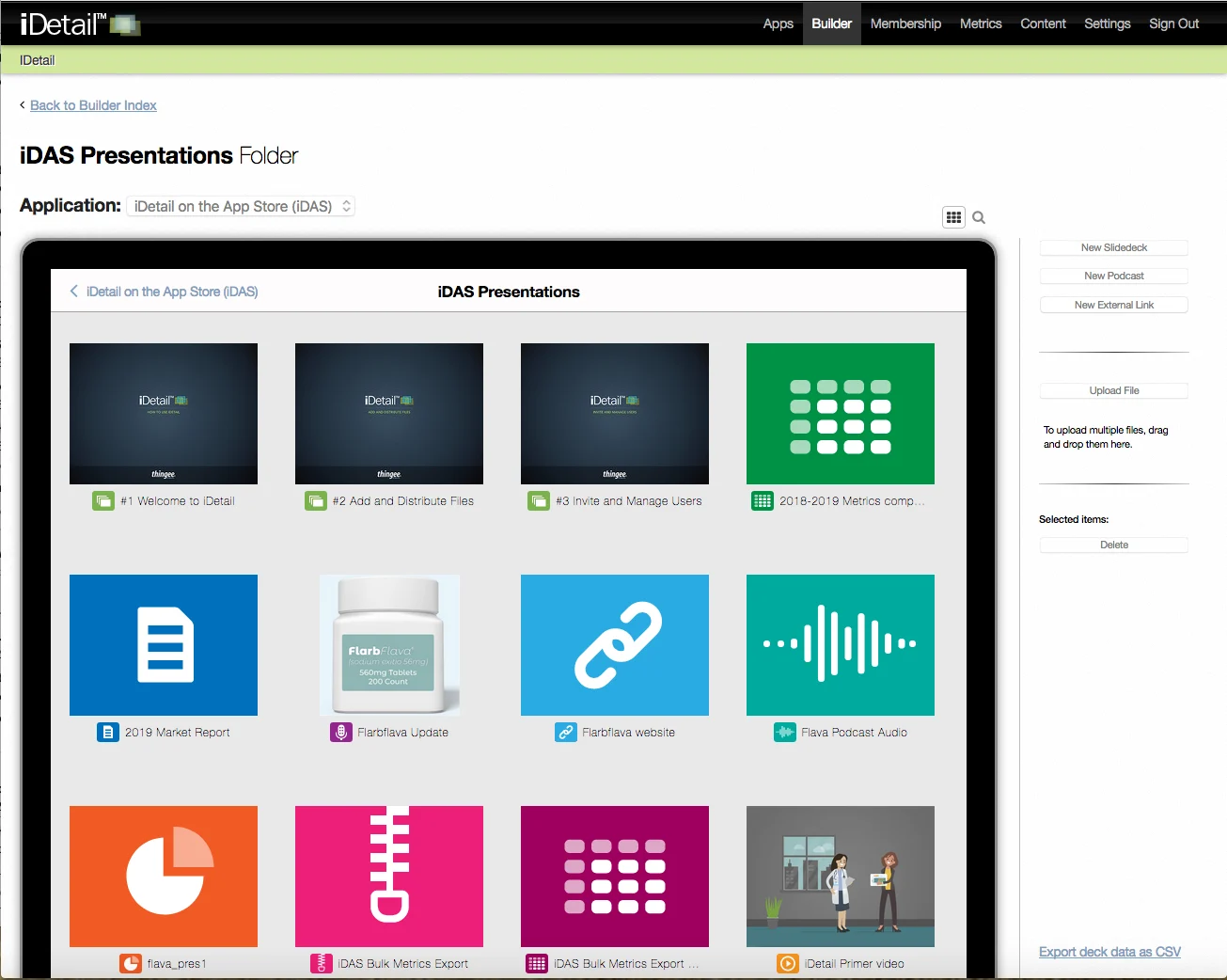The image size is (1227, 980).
Task: Click the "#3 Invite and Manage Users" label
Action: pos(629,501)
